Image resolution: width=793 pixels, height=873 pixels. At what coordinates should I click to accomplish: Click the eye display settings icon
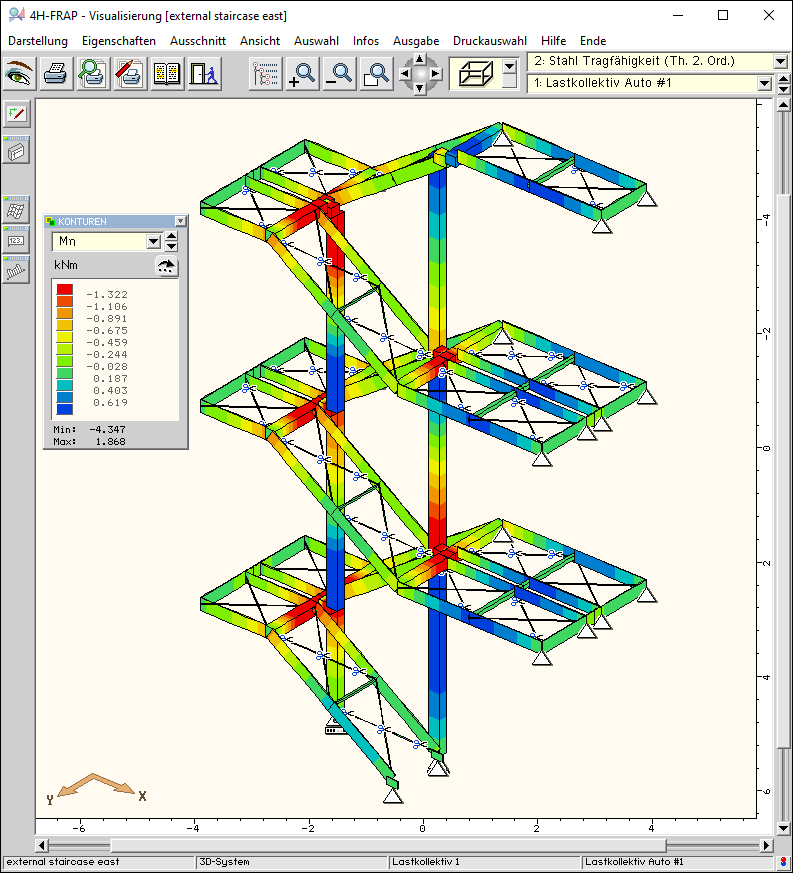[20, 73]
